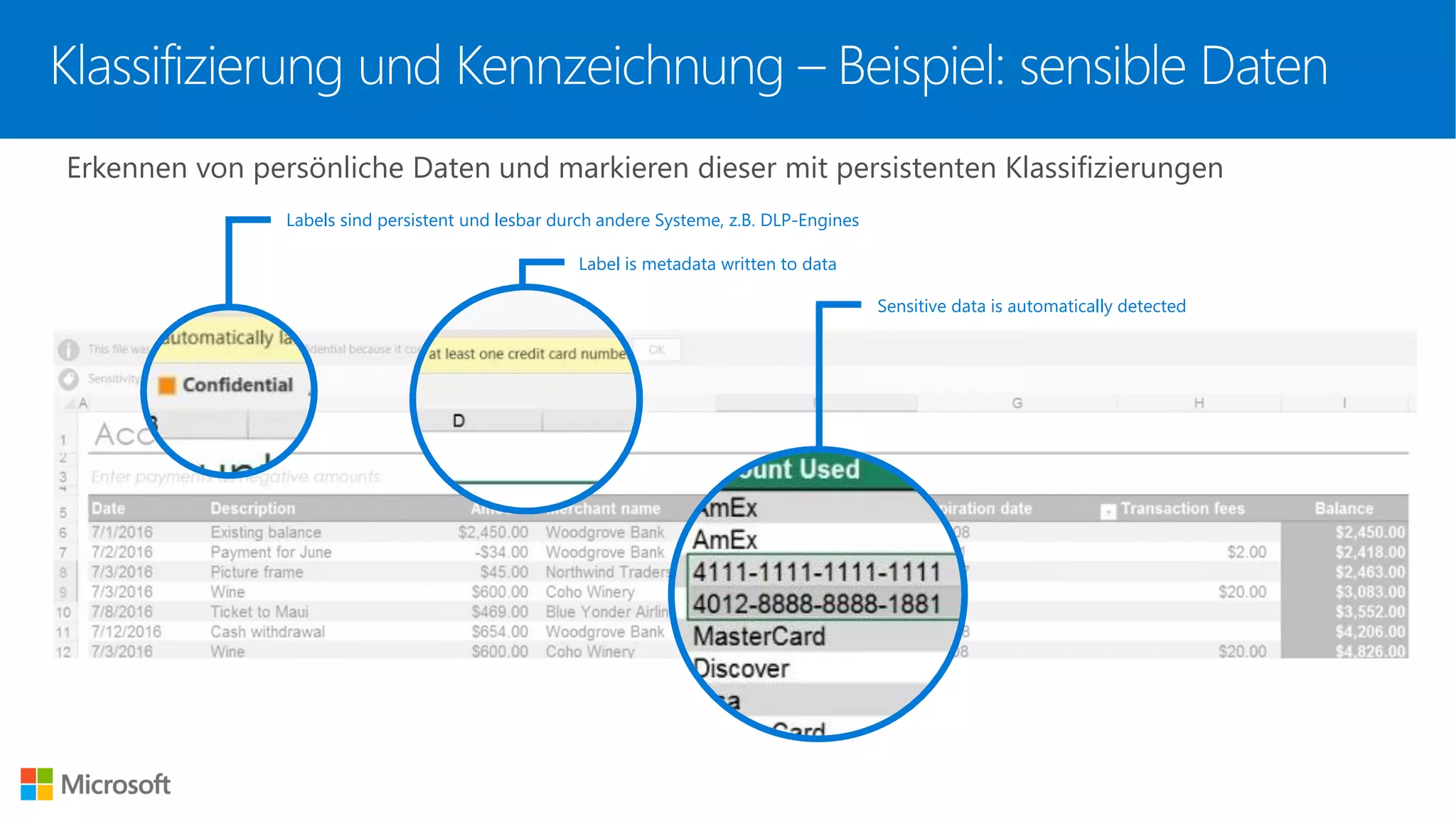Viewport: 1456px width, 819px height.
Task: Select column H header
Action: coord(1199,403)
